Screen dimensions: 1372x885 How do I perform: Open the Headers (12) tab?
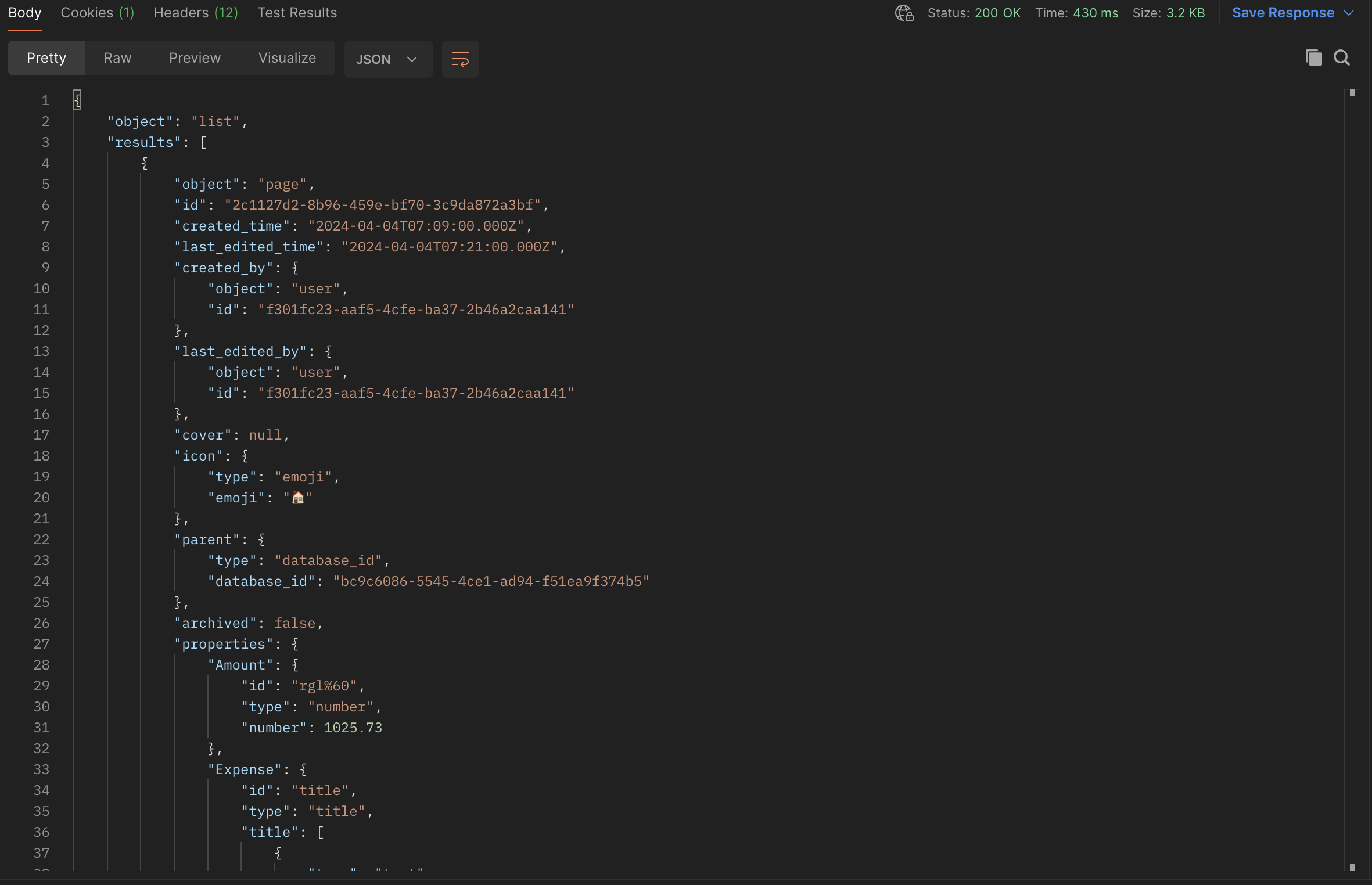pos(196,12)
